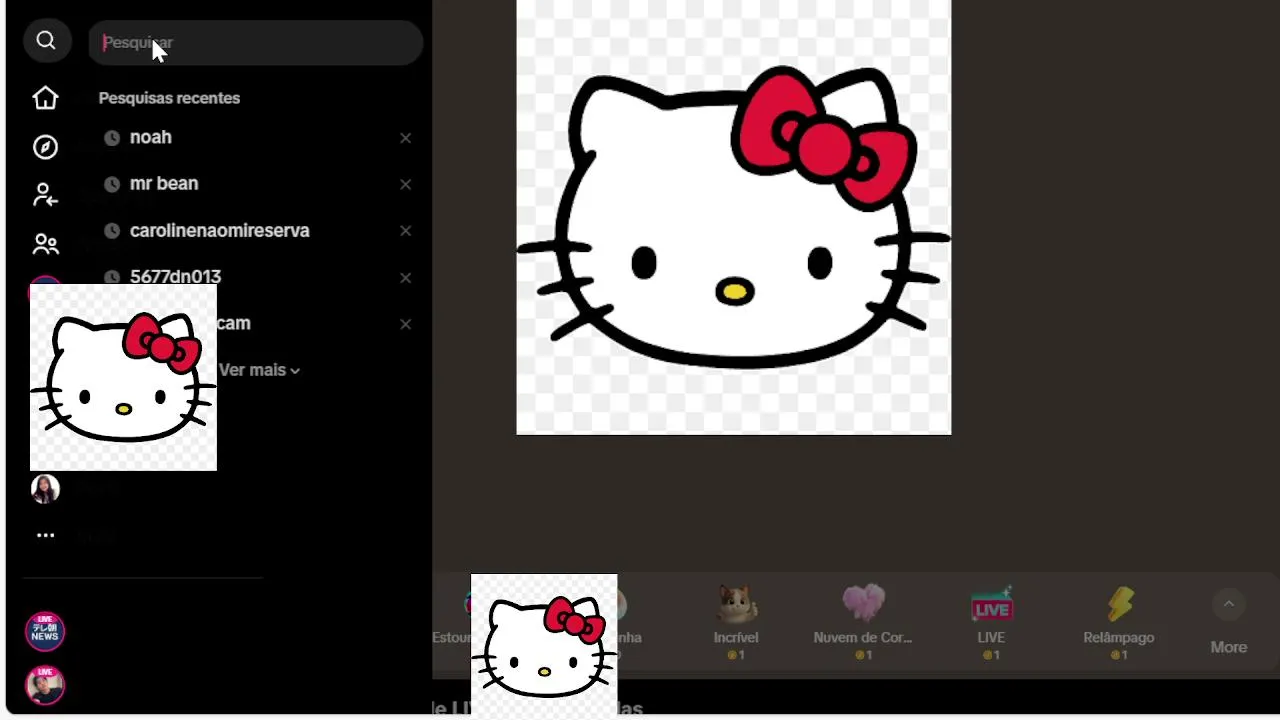Remove the recent search ending in "cam"
This screenshot has height=720, width=1280.
tap(405, 324)
